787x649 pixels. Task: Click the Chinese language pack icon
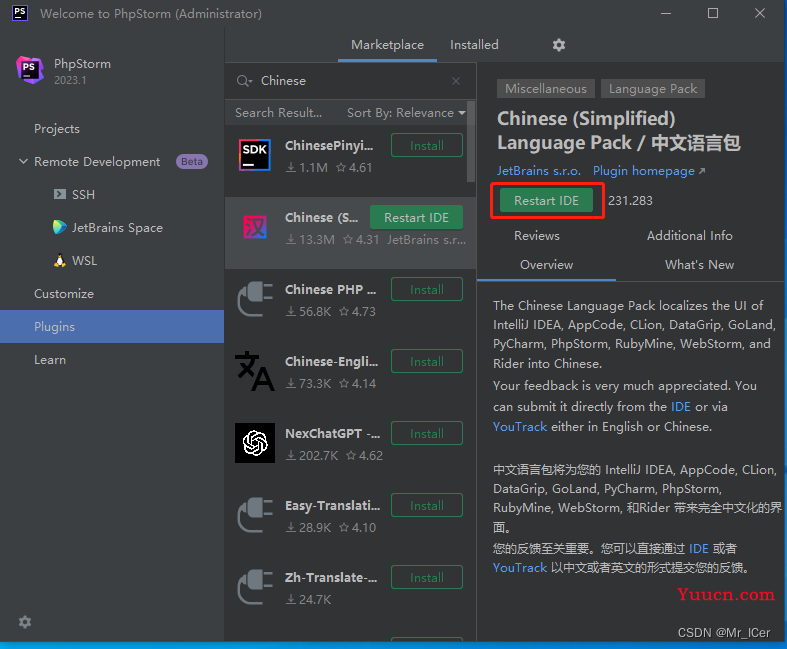coord(255,227)
